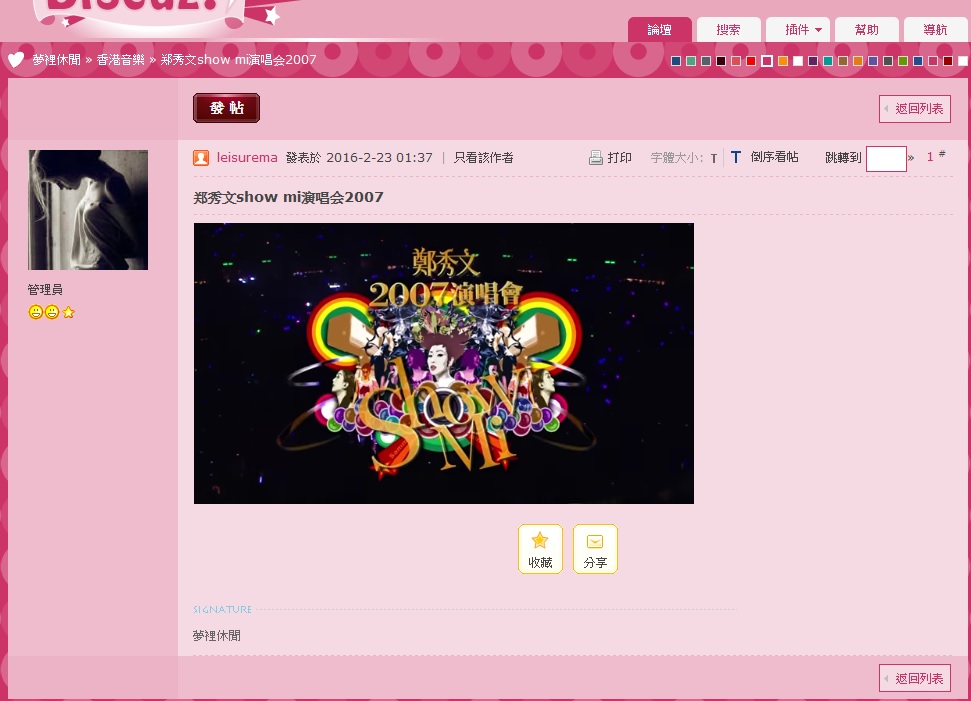Viewport: 971px width, 701px height.
Task: Select the salmon color swatch
Action: (736, 61)
